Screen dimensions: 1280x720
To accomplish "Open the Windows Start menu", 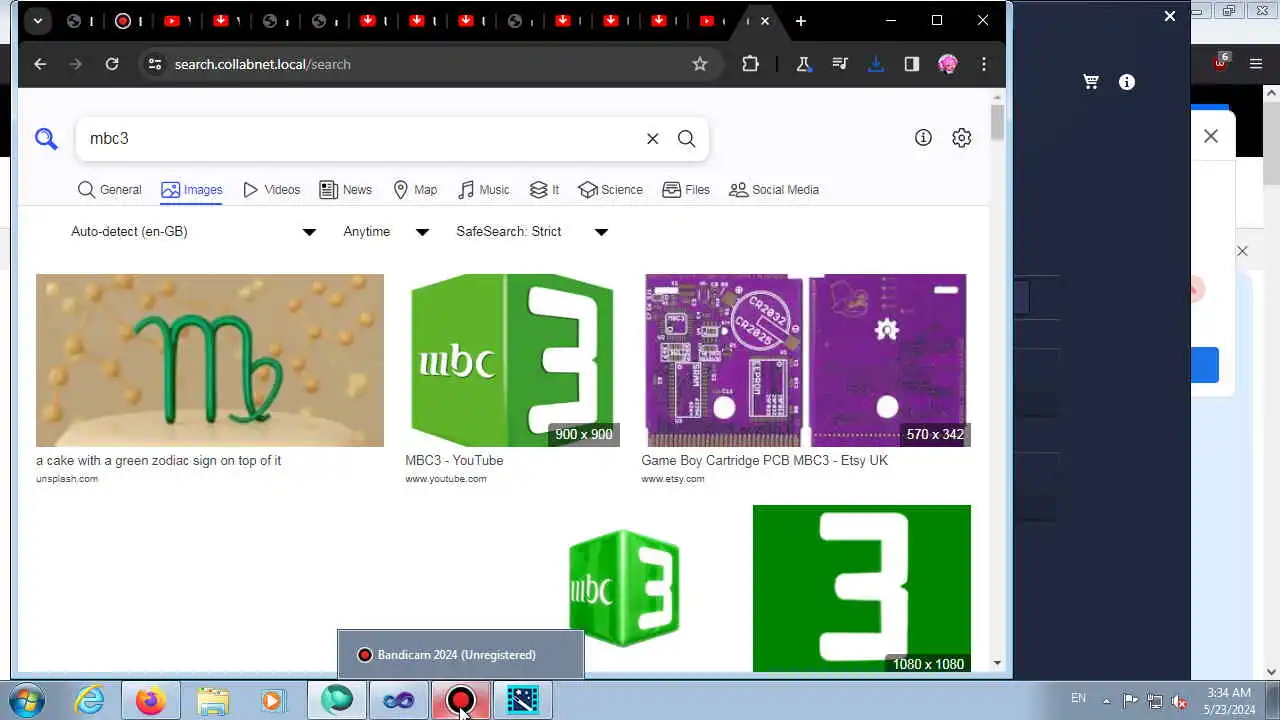I will click(27, 699).
